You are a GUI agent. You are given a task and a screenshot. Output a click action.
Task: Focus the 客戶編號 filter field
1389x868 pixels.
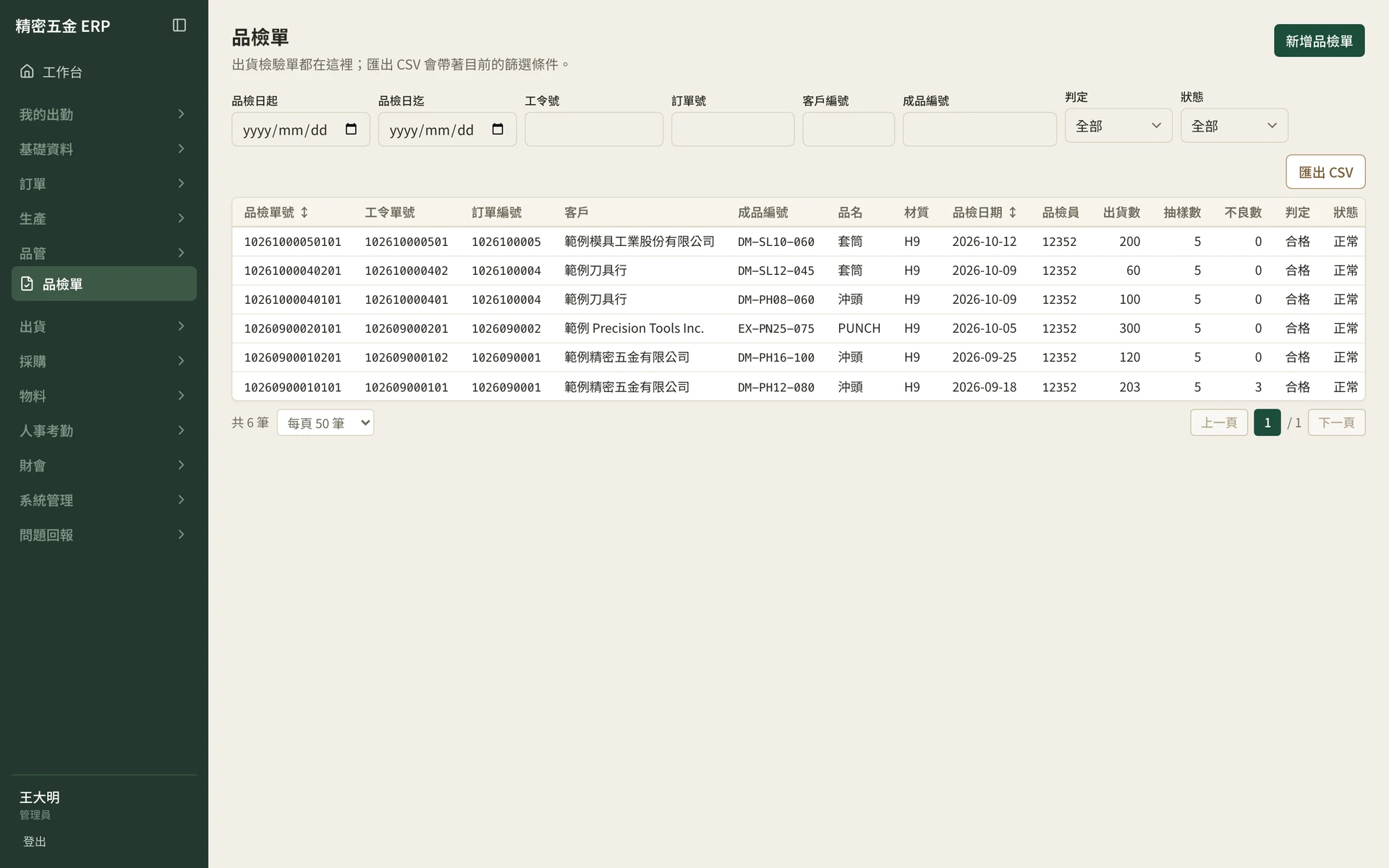pyautogui.click(x=849, y=129)
